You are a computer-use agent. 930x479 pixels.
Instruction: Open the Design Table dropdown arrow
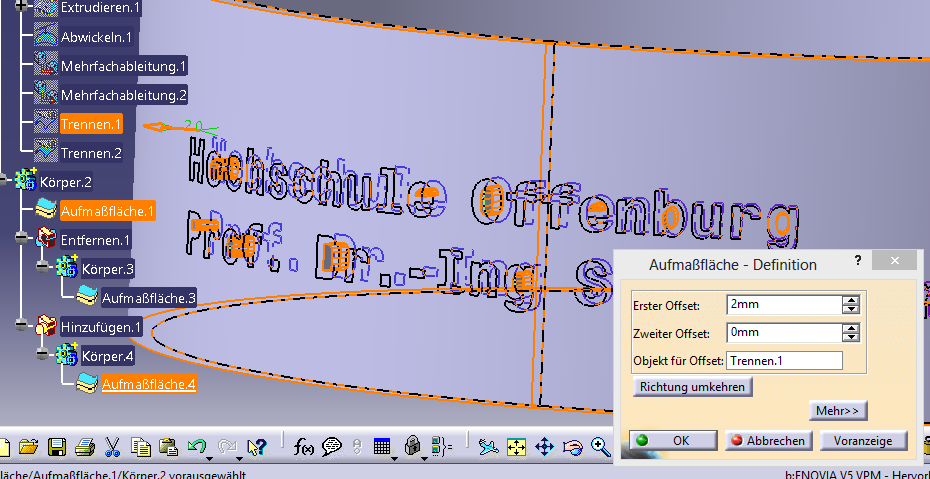point(394,458)
